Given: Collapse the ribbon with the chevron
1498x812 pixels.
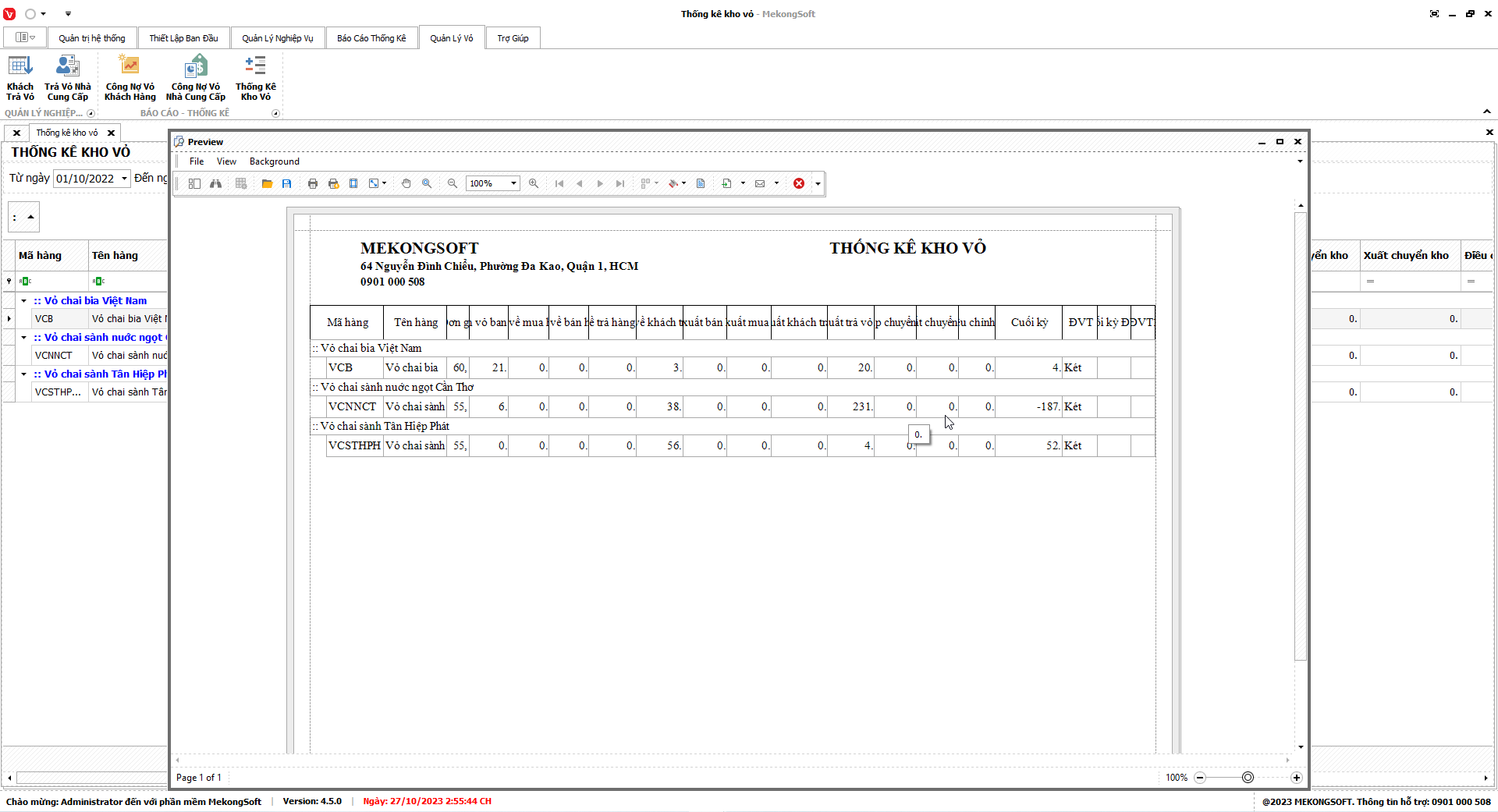Looking at the screenshot, I should point(1487,112).
